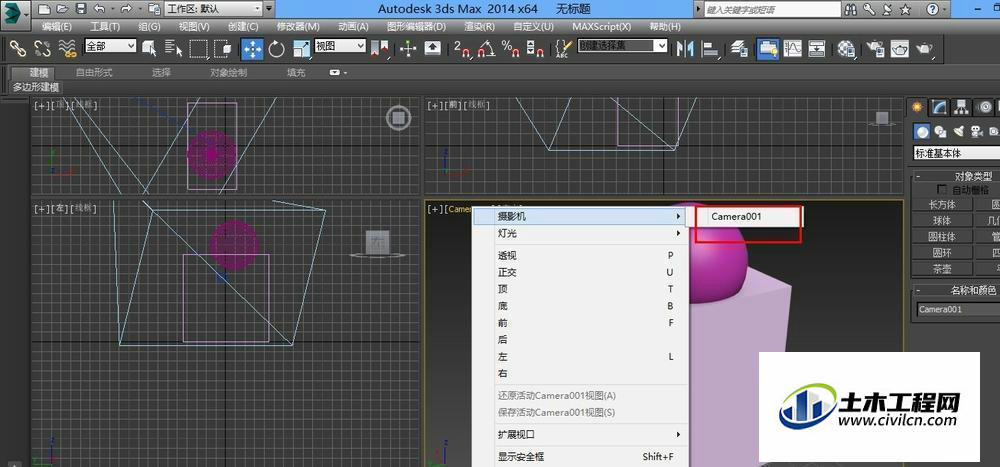
Task: Click the 圆柱体 create button
Action: click(942, 237)
